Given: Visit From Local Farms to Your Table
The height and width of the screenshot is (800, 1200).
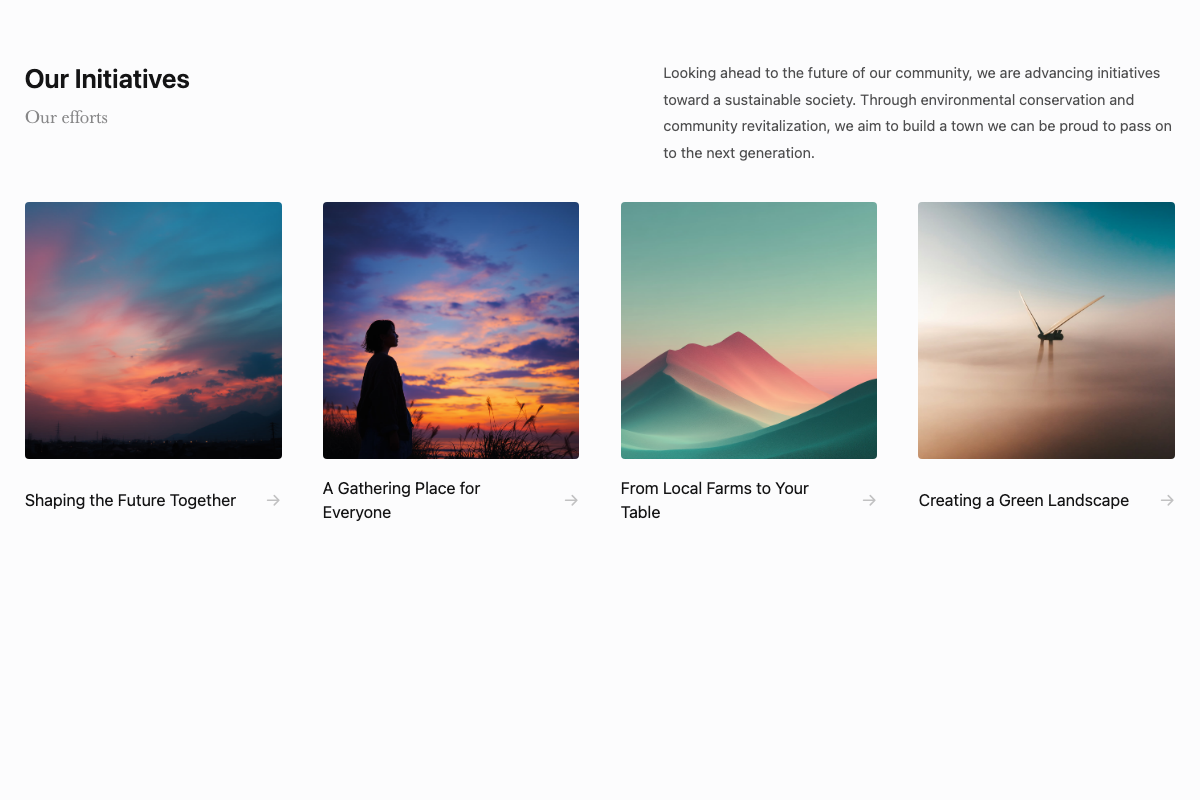Looking at the screenshot, I should click(x=714, y=500).
